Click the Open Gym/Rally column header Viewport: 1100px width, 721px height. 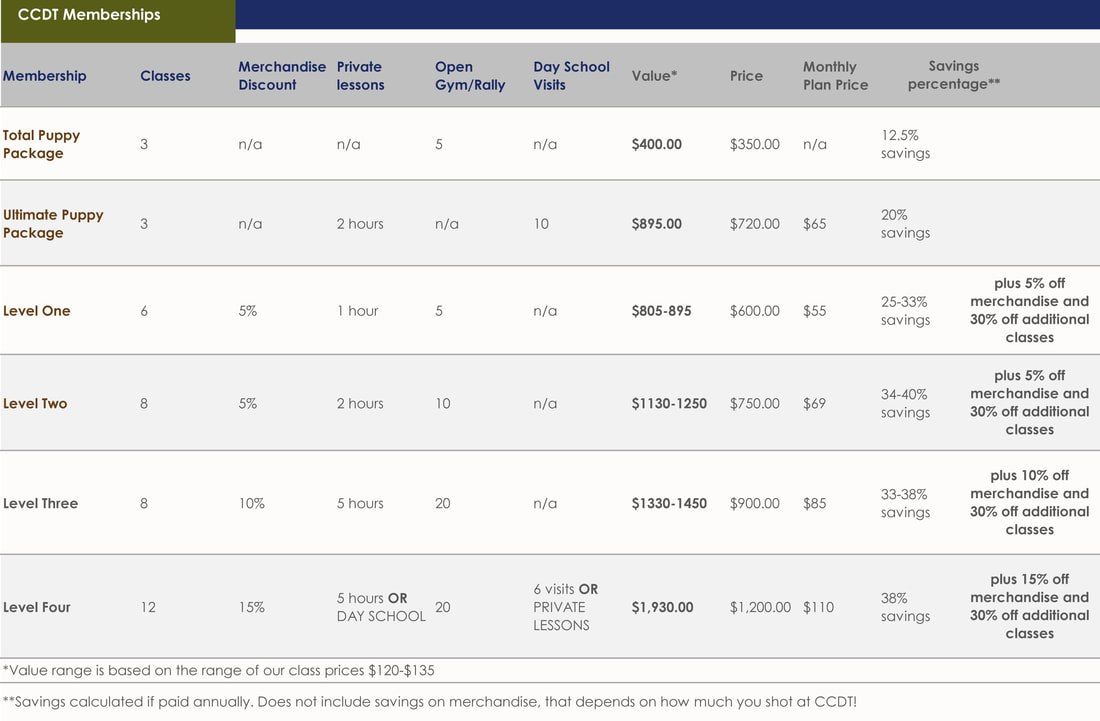coord(470,76)
